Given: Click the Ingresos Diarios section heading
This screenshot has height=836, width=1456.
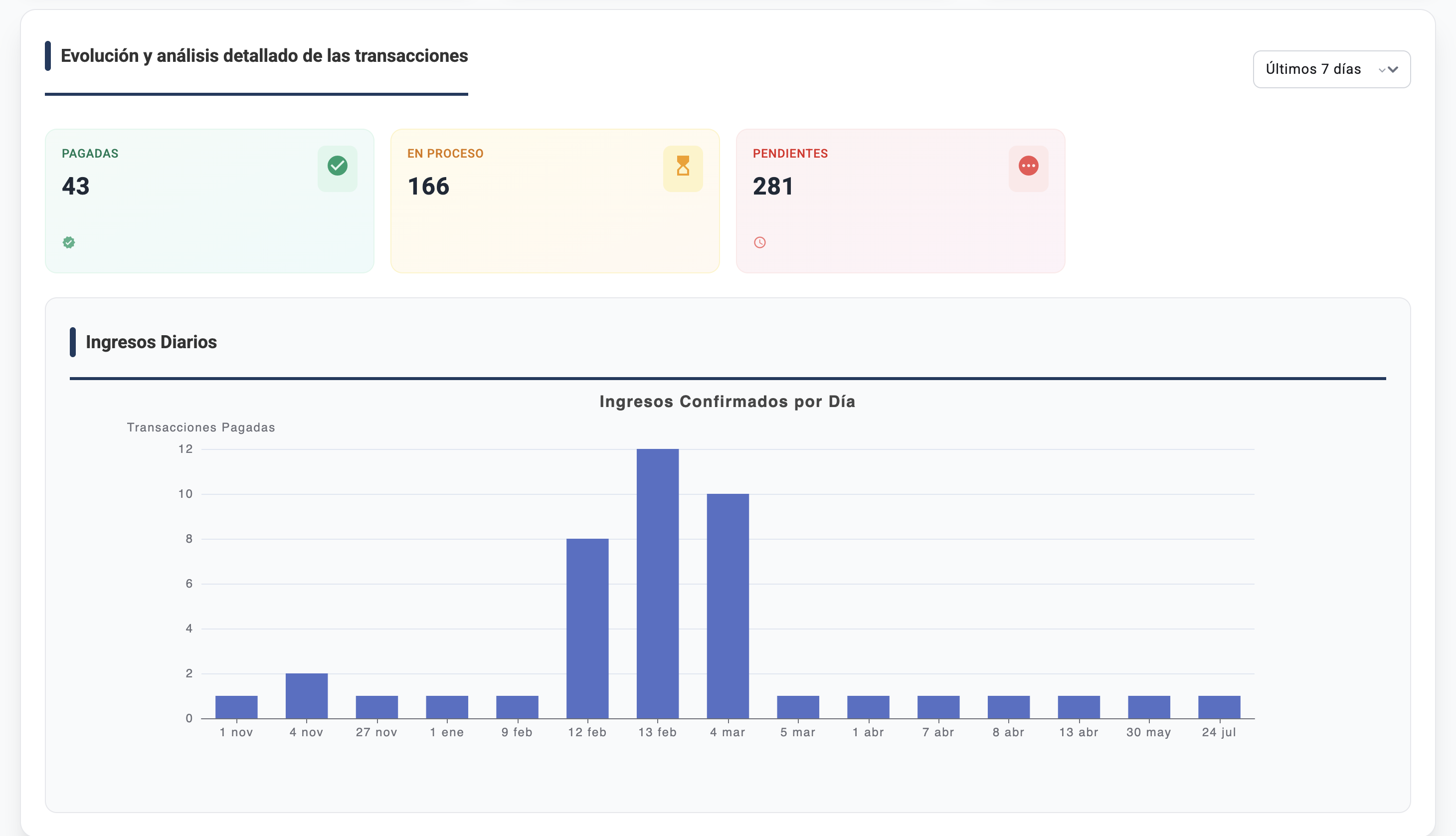Looking at the screenshot, I should (x=151, y=342).
